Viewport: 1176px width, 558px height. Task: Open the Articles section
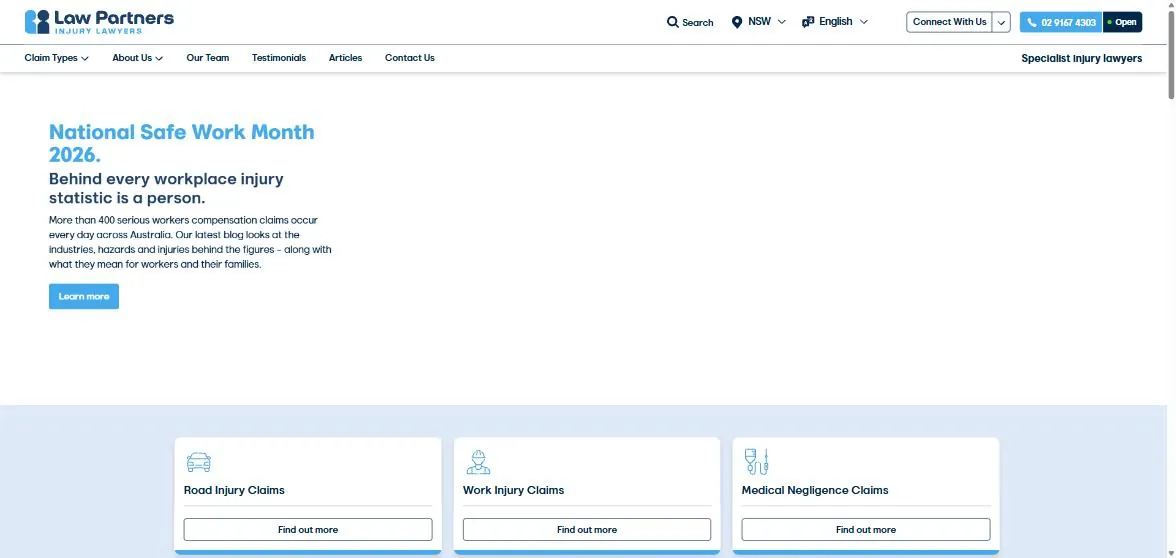pyautogui.click(x=346, y=58)
